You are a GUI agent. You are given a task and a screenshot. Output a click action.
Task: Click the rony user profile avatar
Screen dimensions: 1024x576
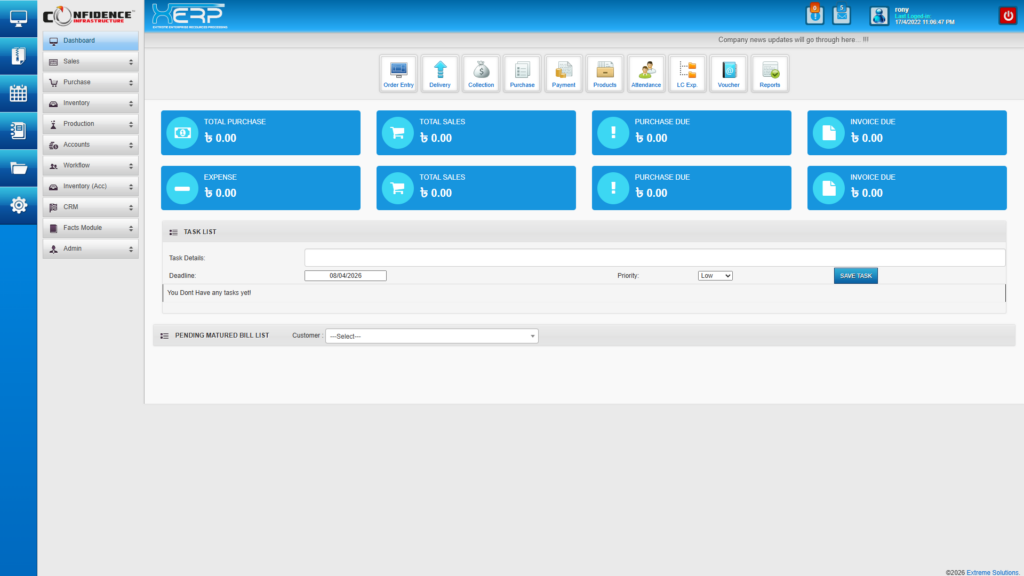[877, 14]
